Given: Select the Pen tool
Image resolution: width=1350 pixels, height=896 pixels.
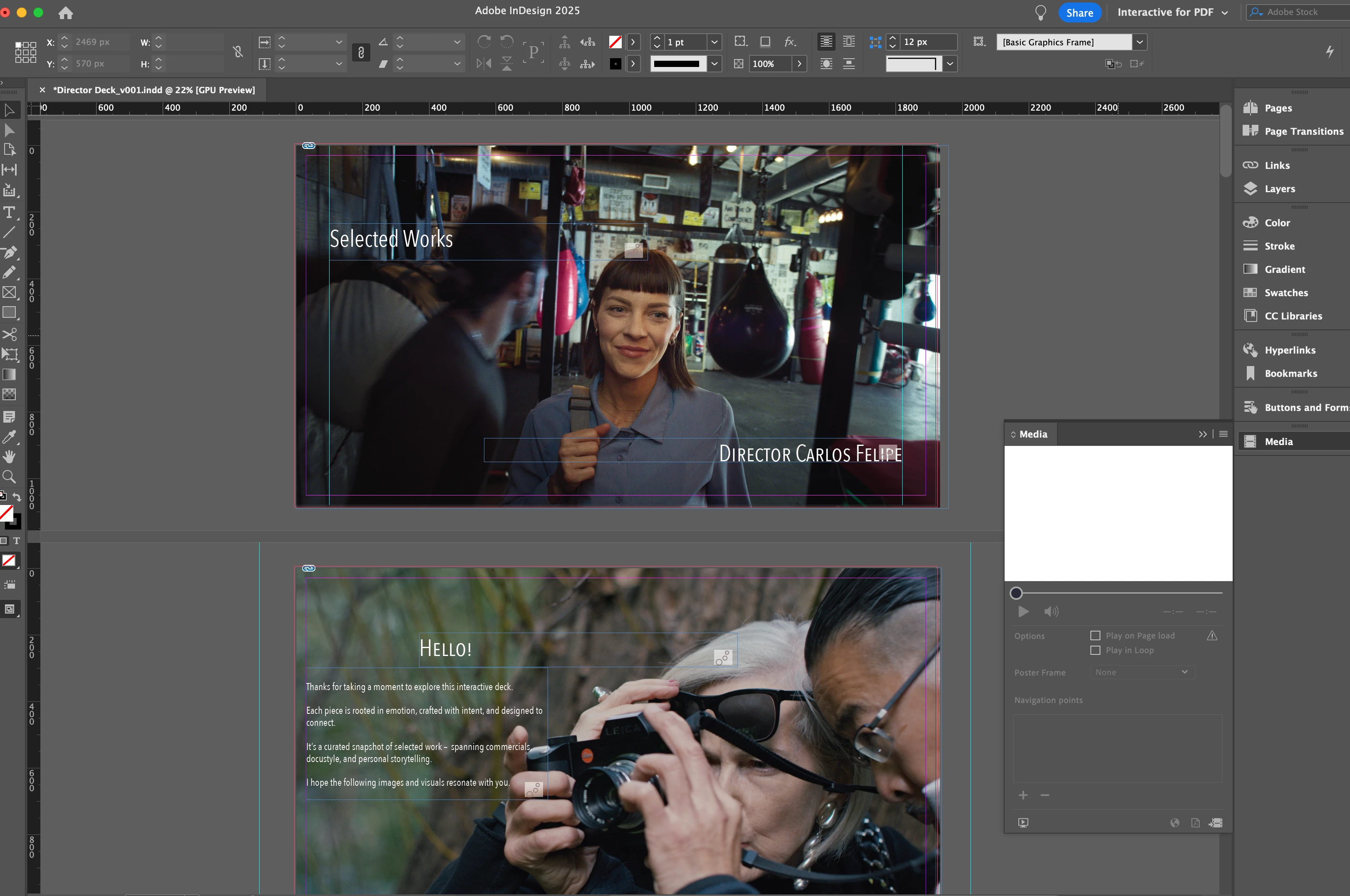Looking at the screenshot, I should [9, 252].
